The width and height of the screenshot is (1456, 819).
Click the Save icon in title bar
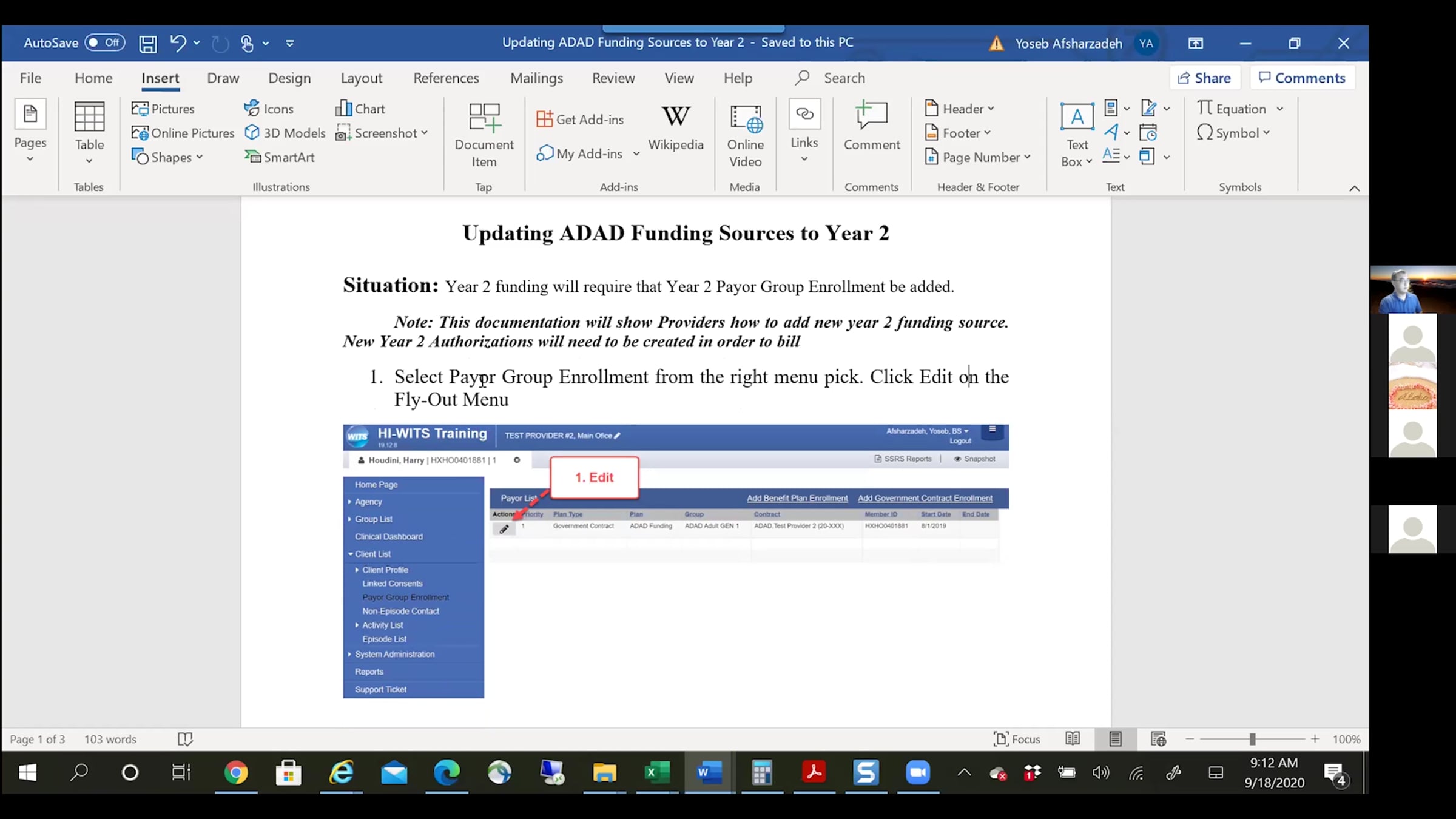pos(147,44)
